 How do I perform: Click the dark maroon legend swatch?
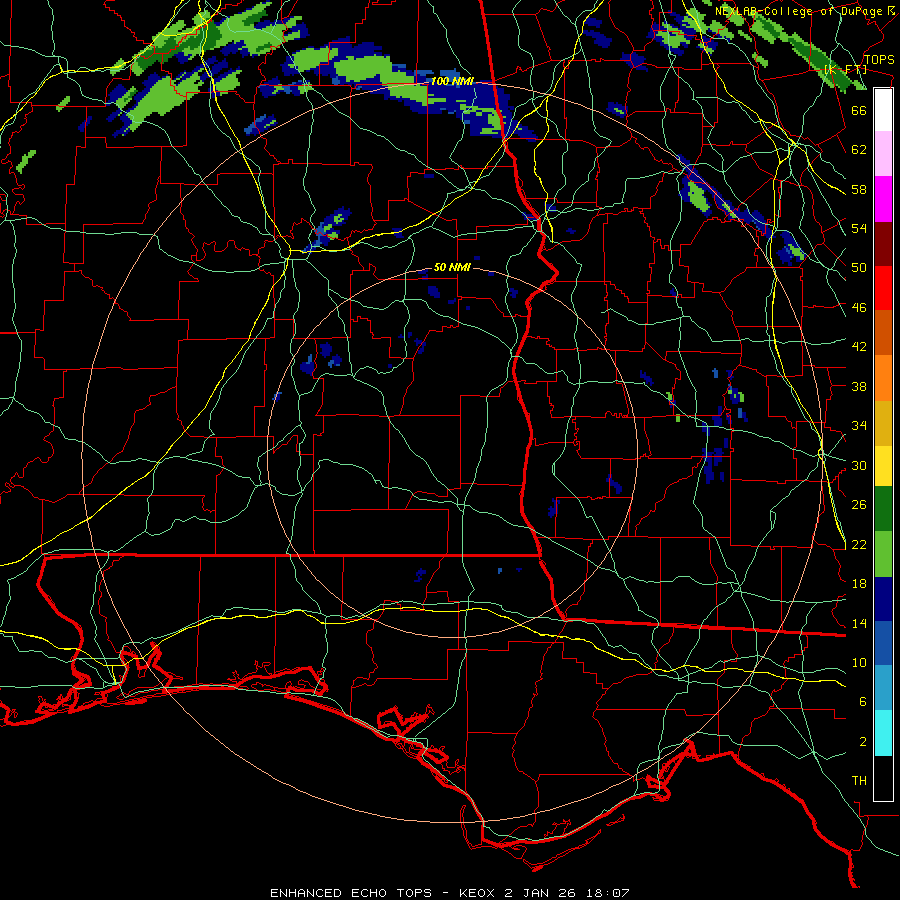(883, 243)
